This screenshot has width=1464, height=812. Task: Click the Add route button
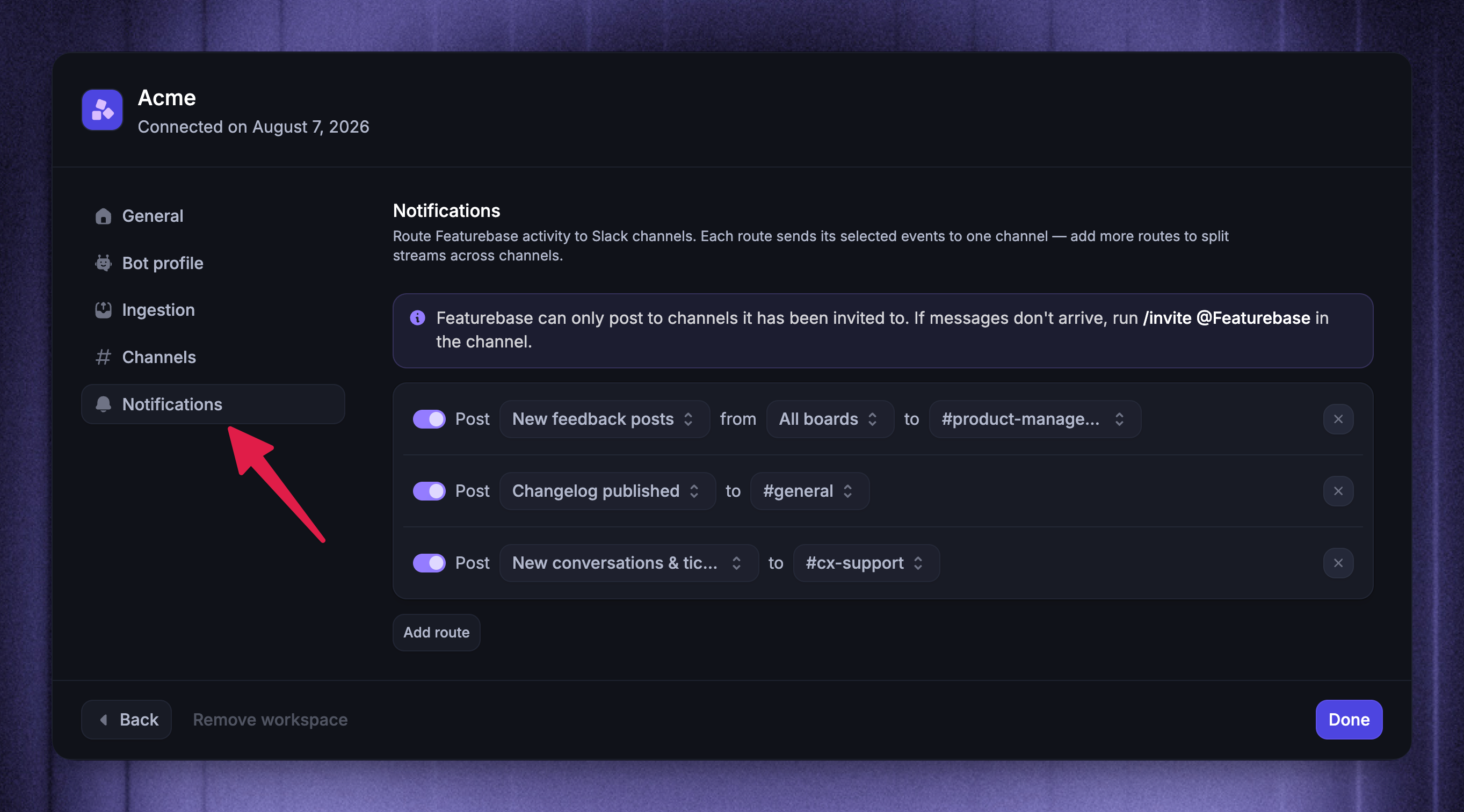point(437,633)
